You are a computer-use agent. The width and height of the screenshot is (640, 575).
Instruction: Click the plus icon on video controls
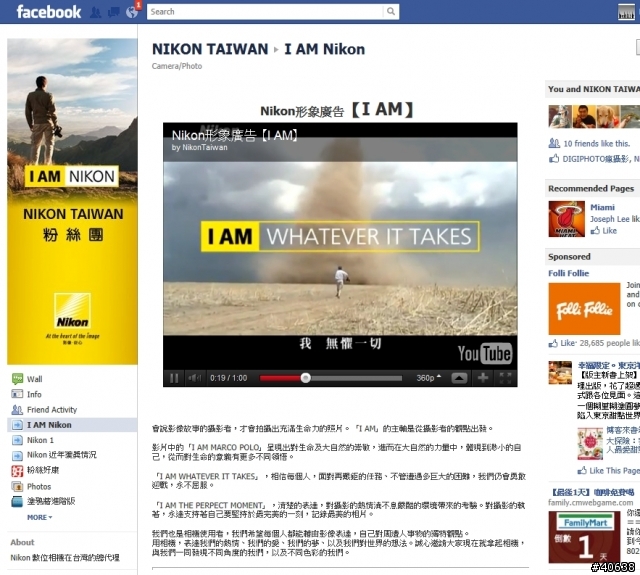click(483, 378)
